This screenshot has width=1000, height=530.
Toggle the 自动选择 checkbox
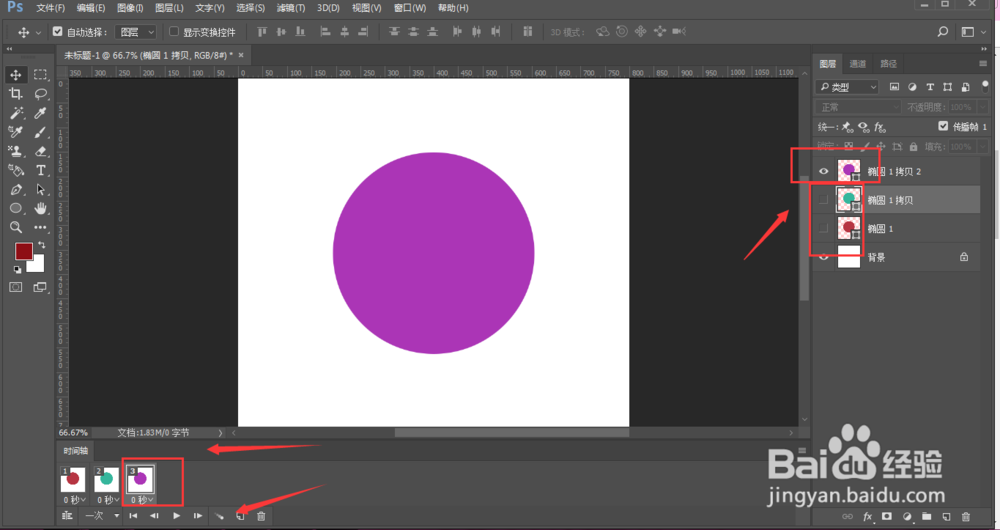pyautogui.click(x=57, y=31)
